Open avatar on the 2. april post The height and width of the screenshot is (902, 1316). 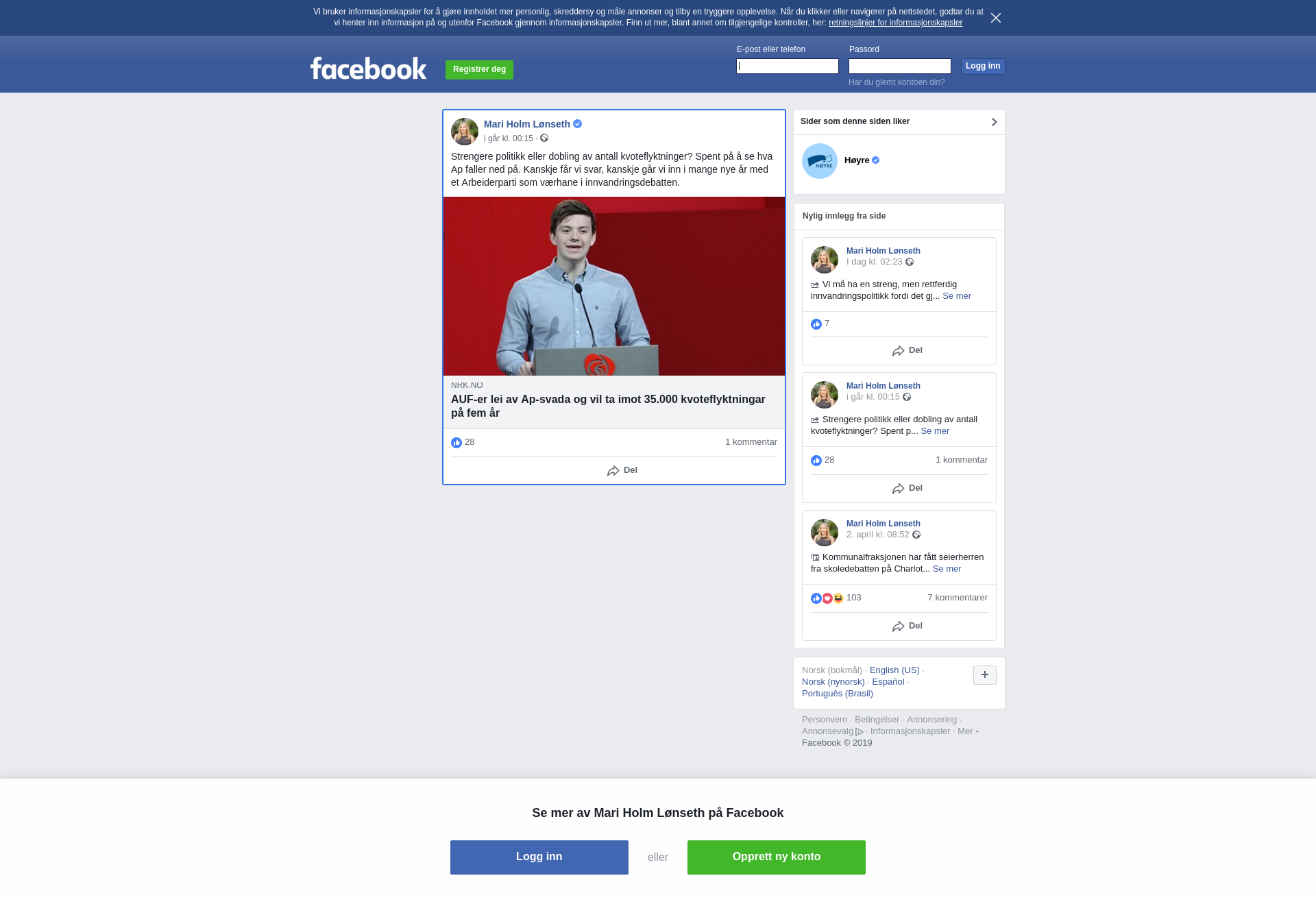825,533
